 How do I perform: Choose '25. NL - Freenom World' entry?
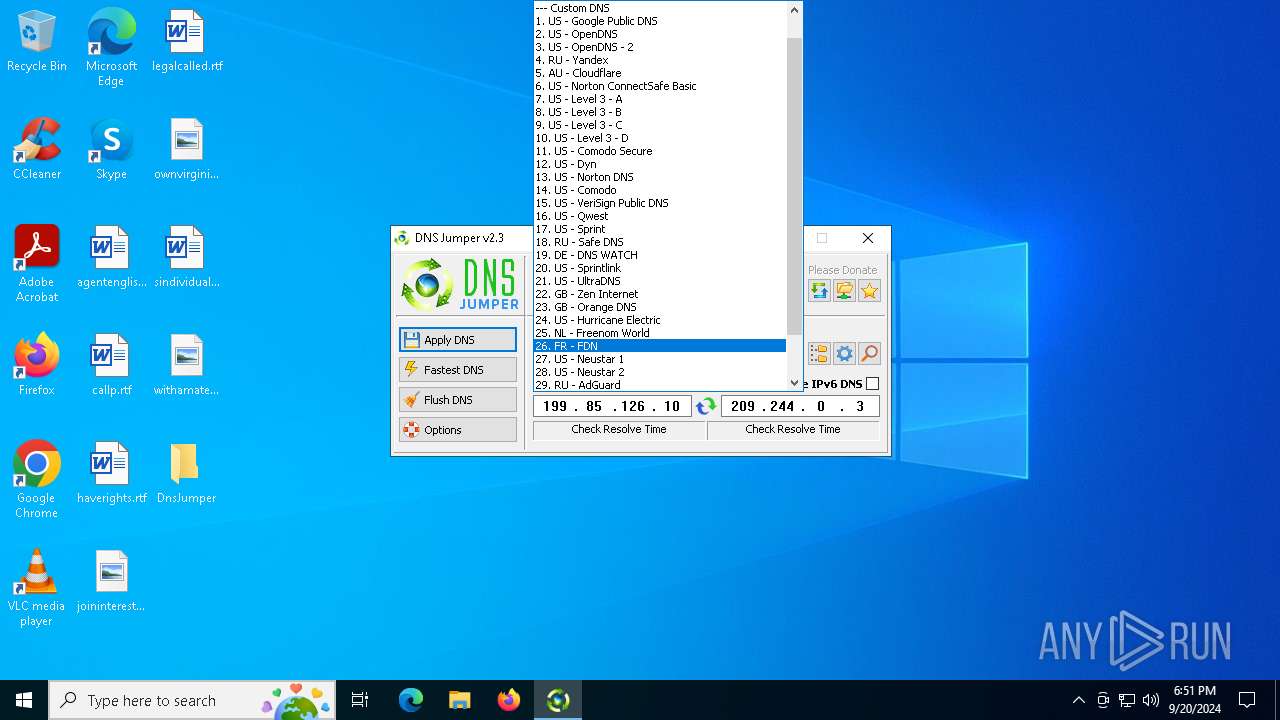click(660, 333)
